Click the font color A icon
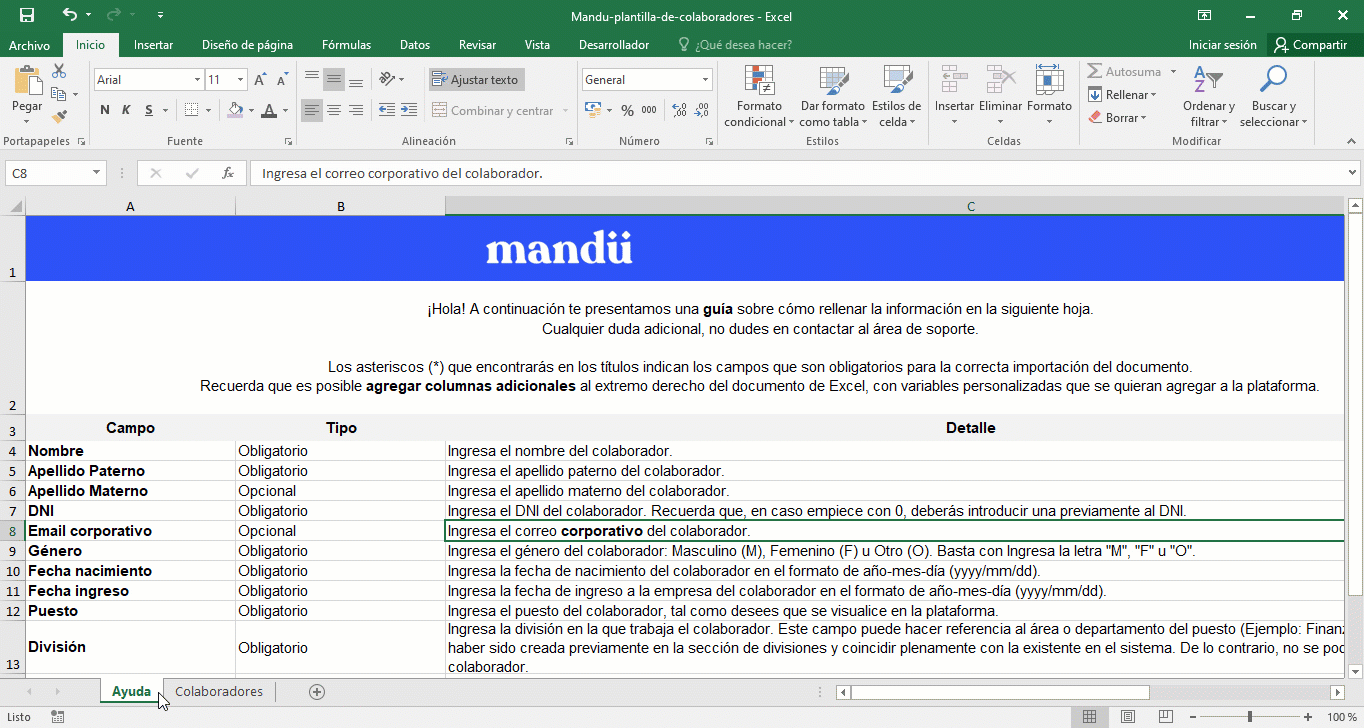Screen dimensions: 1364x728 pyautogui.click(x=271, y=110)
